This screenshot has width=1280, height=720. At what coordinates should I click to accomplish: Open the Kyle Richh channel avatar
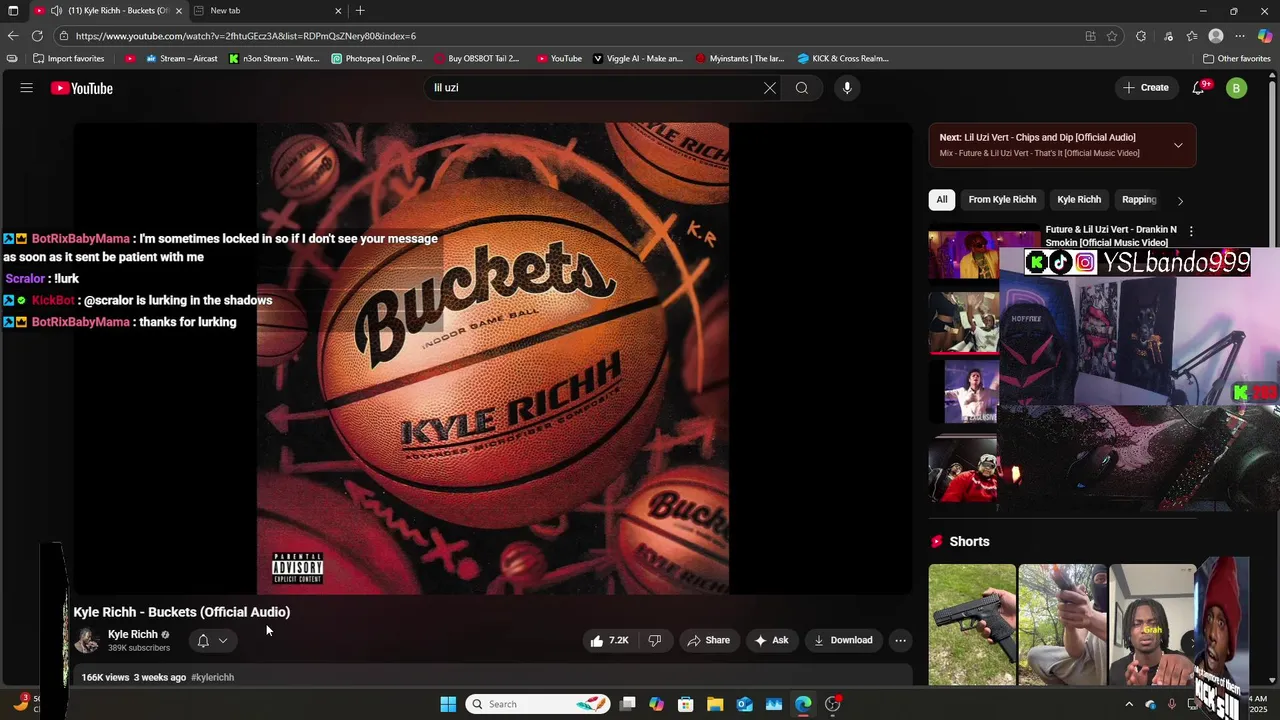tap(87, 641)
